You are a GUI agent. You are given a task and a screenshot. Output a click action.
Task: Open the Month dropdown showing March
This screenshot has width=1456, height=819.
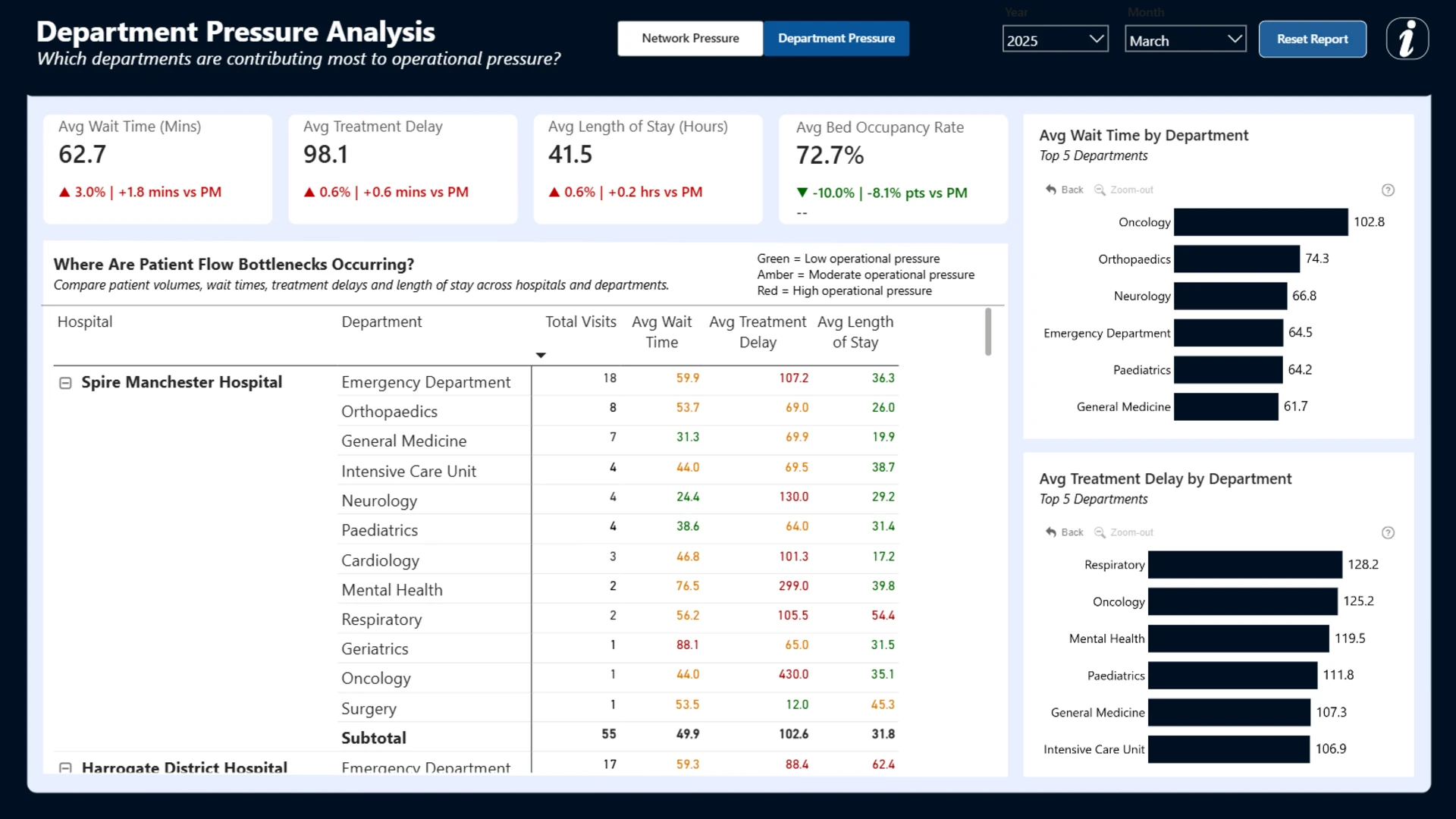point(1185,39)
